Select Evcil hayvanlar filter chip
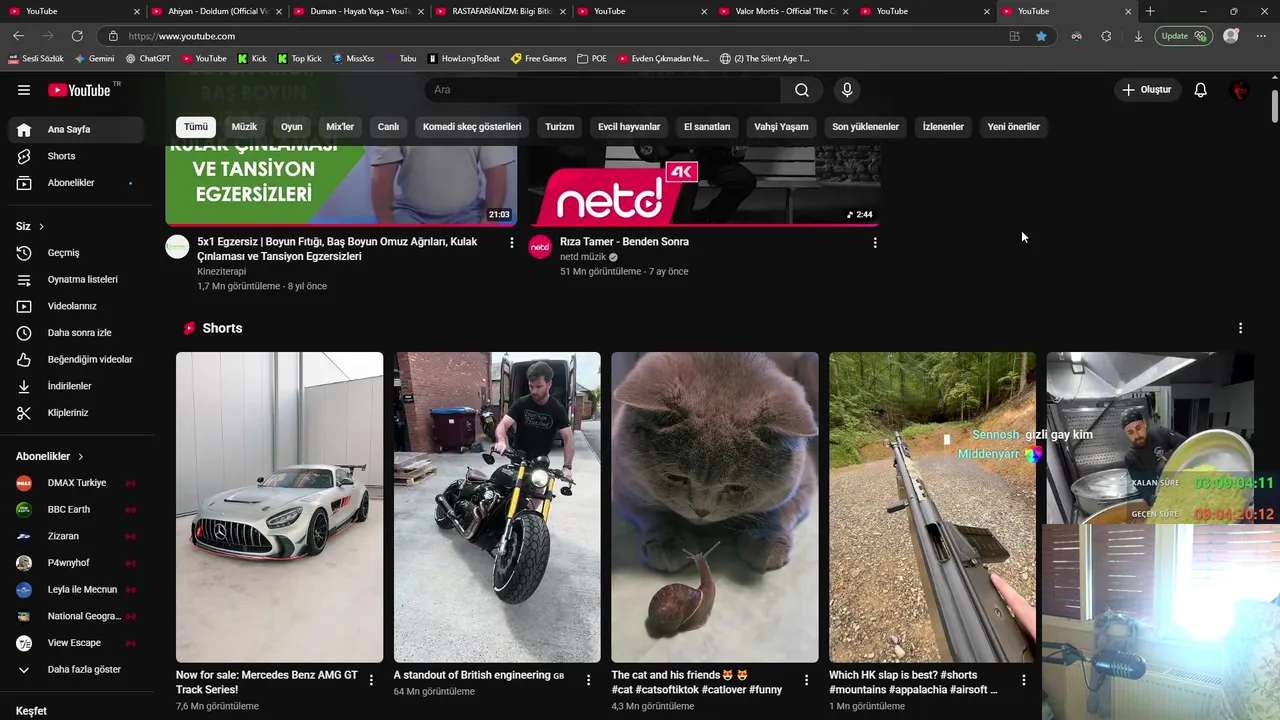 629,127
